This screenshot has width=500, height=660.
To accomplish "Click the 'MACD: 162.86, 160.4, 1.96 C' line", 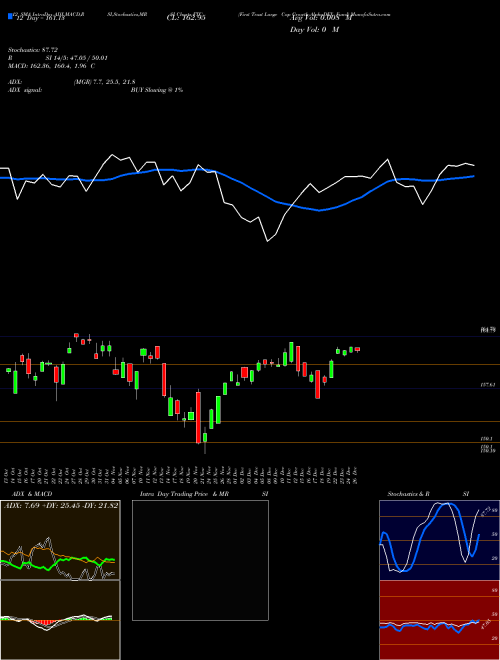I will point(51,66).
